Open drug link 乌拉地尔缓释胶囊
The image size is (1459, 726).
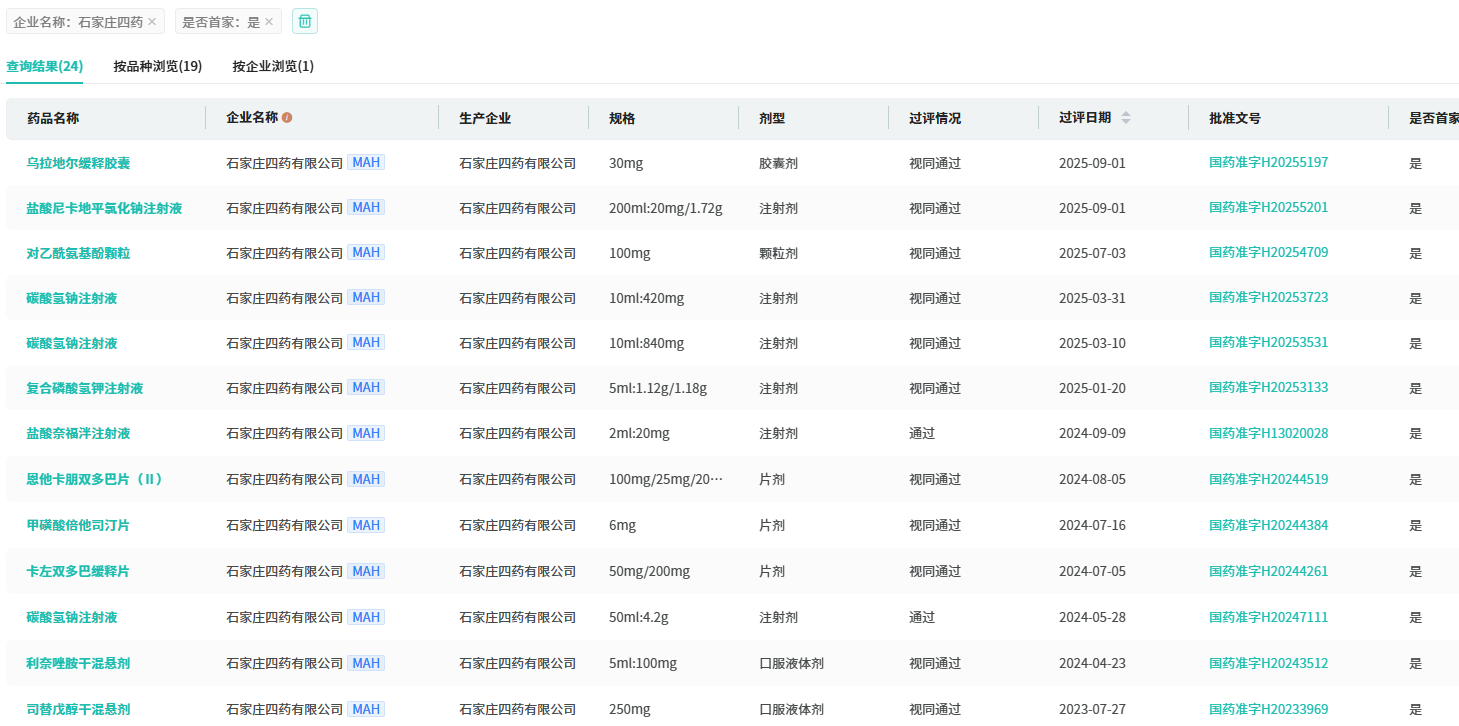78,163
